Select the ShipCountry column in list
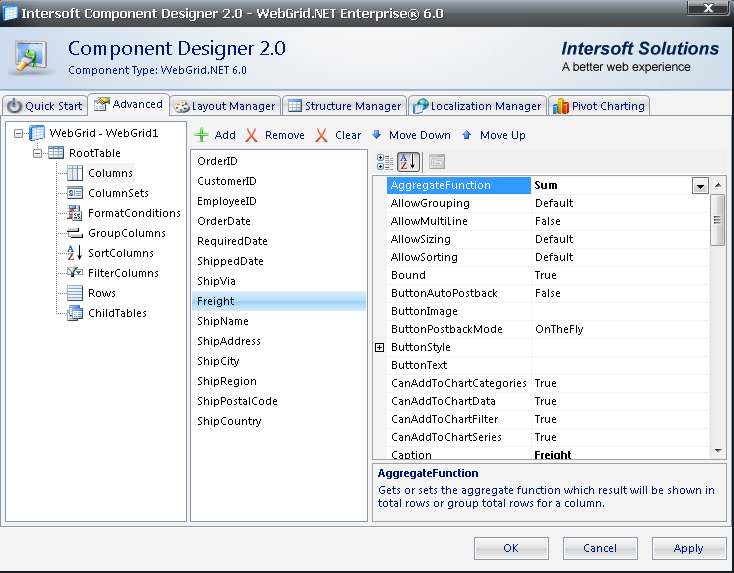Image resolution: width=734 pixels, height=573 pixels. coord(279,421)
